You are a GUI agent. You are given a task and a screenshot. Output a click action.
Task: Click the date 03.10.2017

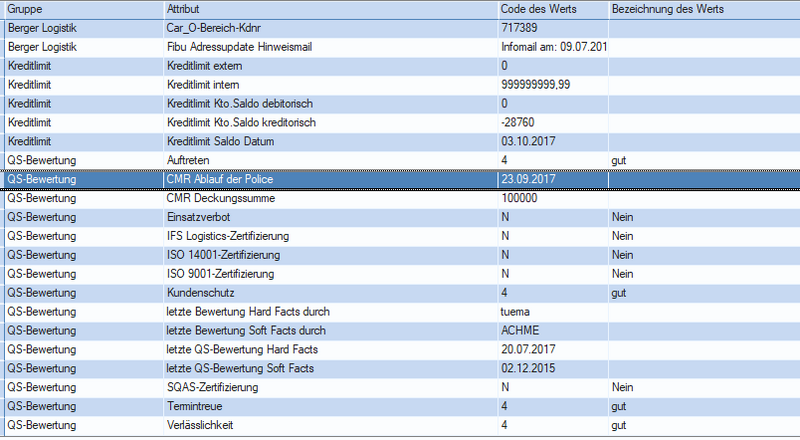click(x=528, y=141)
